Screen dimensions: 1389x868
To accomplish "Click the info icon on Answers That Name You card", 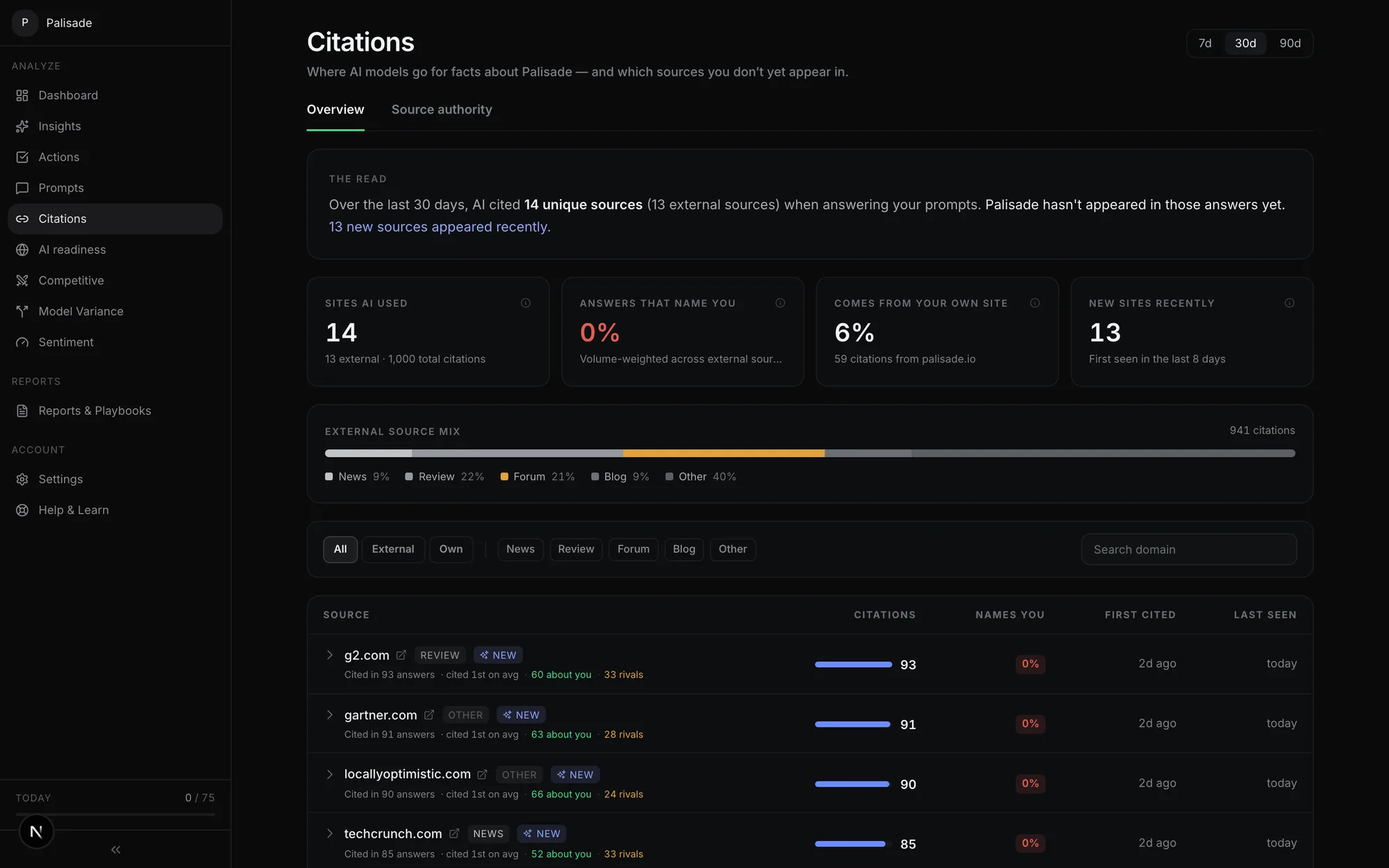I will click(x=781, y=303).
